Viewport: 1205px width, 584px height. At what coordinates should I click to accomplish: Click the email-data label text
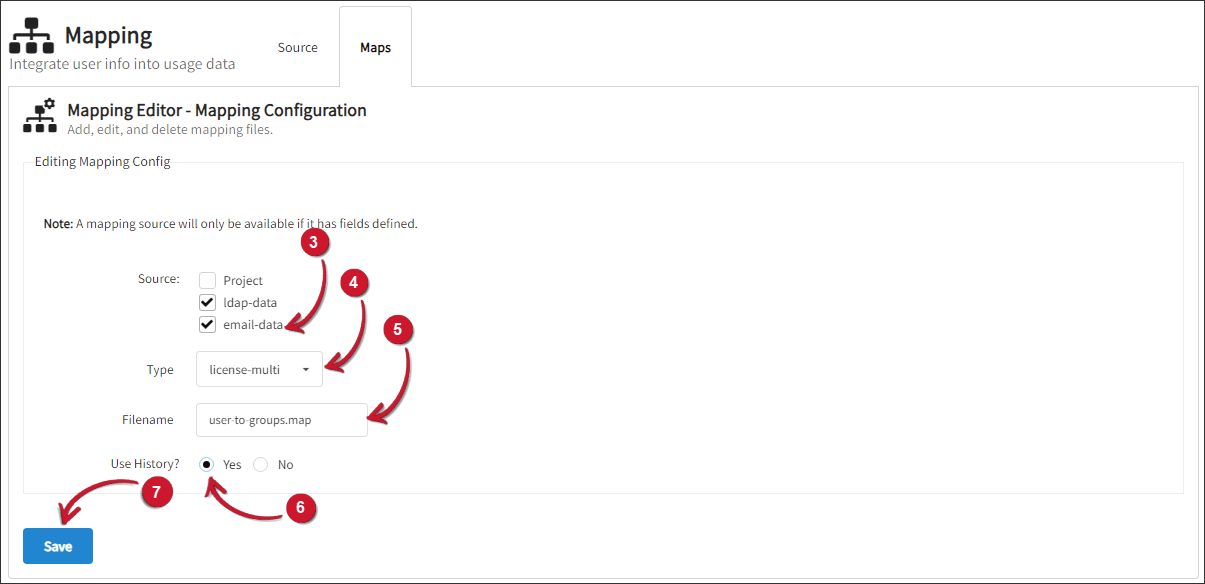coord(253,325)
